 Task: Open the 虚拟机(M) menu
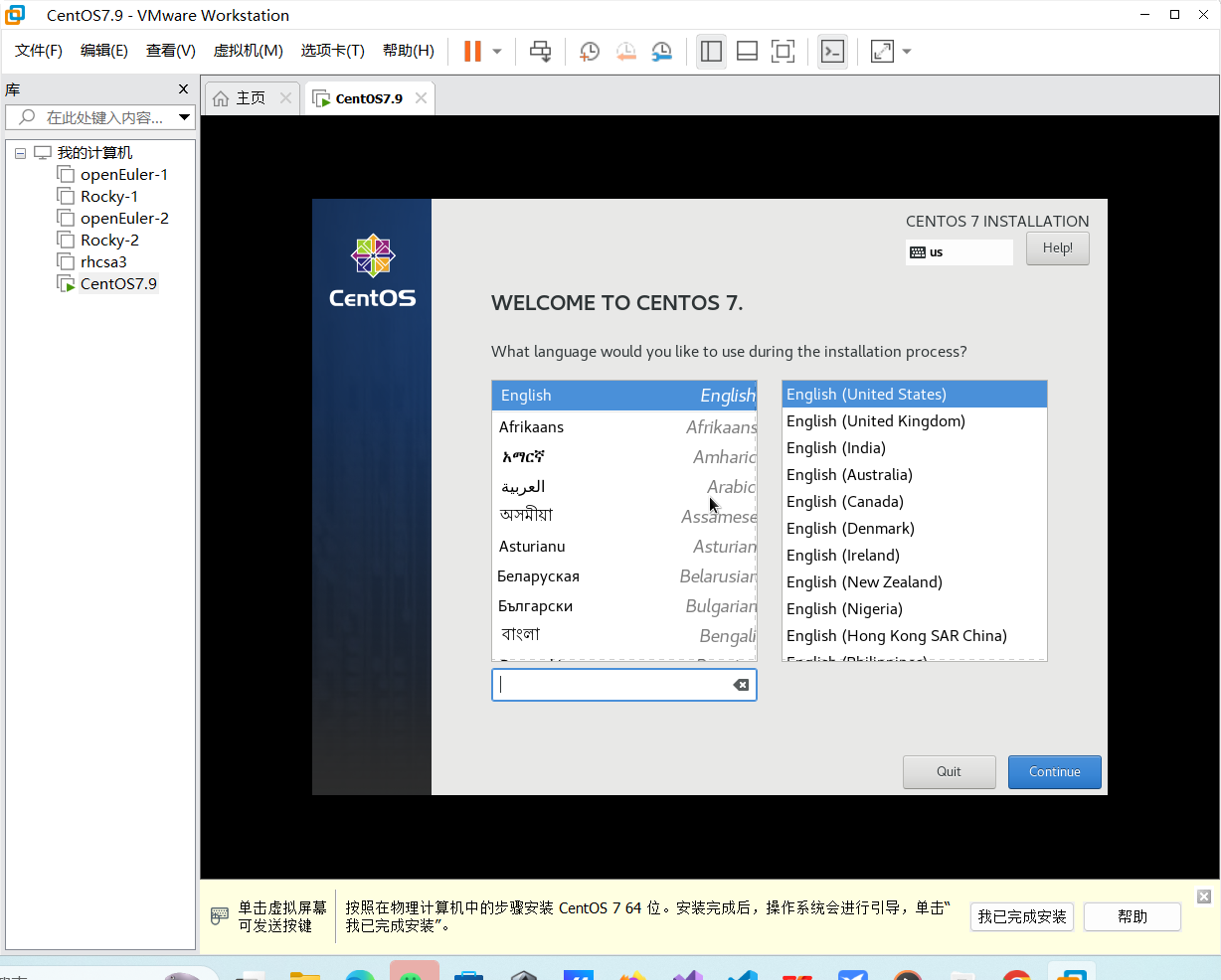pyautogui.click(x=249, y=51)
